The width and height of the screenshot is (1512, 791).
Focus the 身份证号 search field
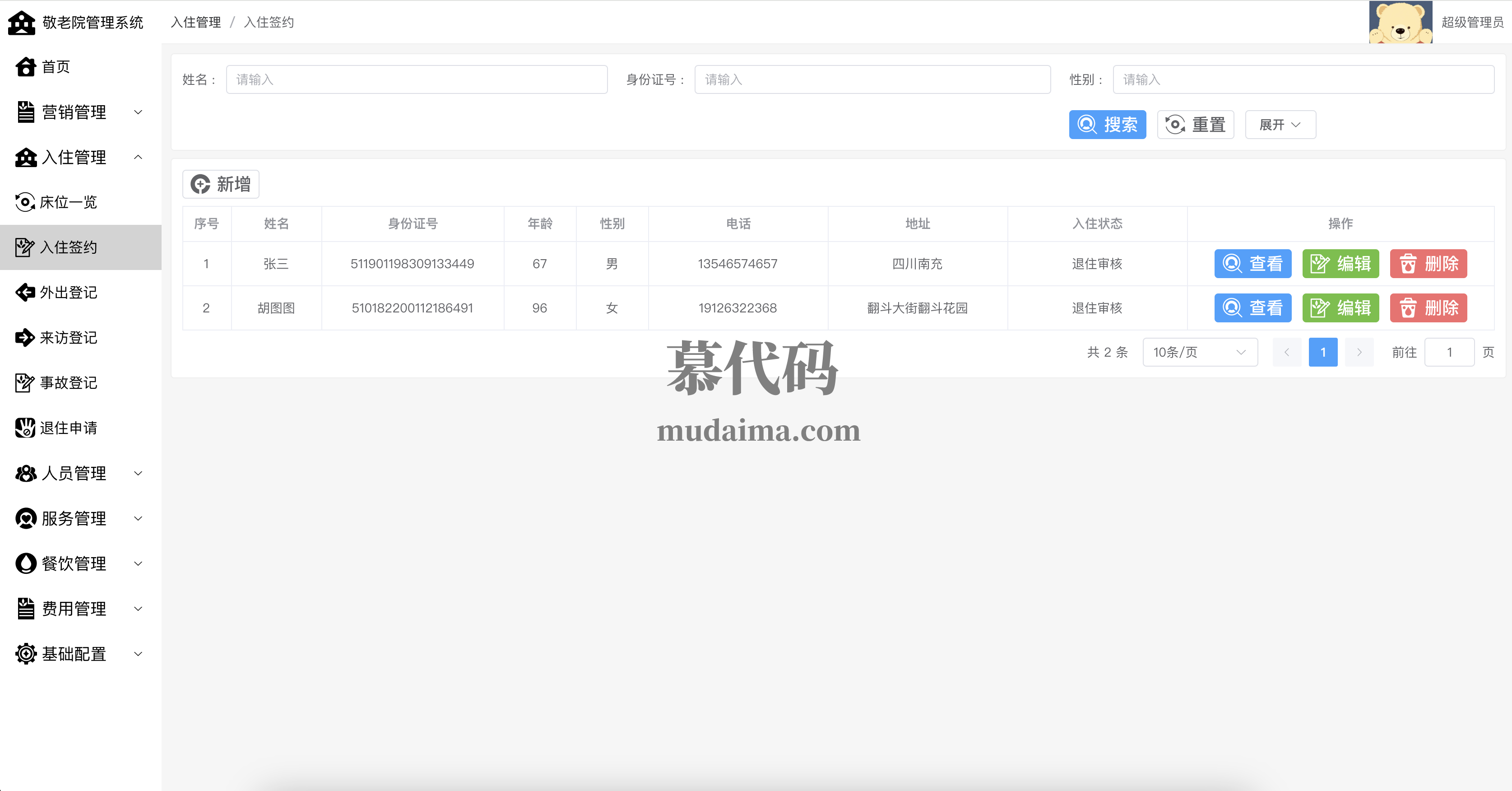click(x=872, y=80)
